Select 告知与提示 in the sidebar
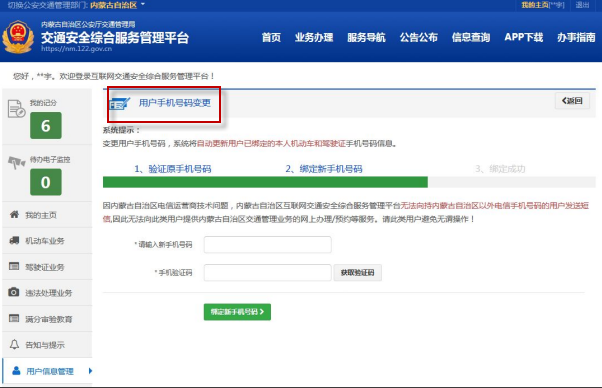Screen dimensions: 602x388 click(47, 345)
